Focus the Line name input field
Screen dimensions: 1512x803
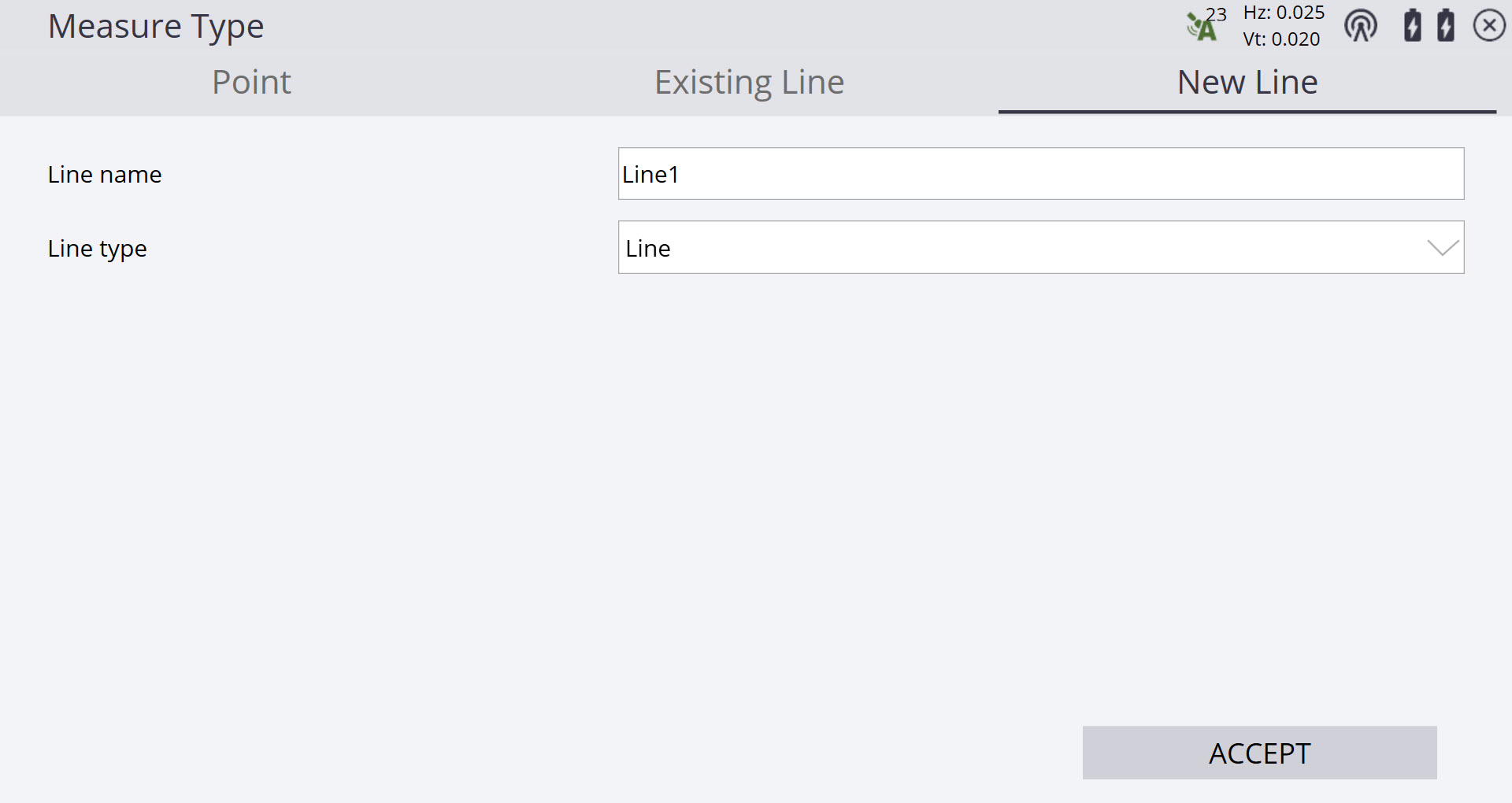pyautogui.click(x=1041, y=173)
